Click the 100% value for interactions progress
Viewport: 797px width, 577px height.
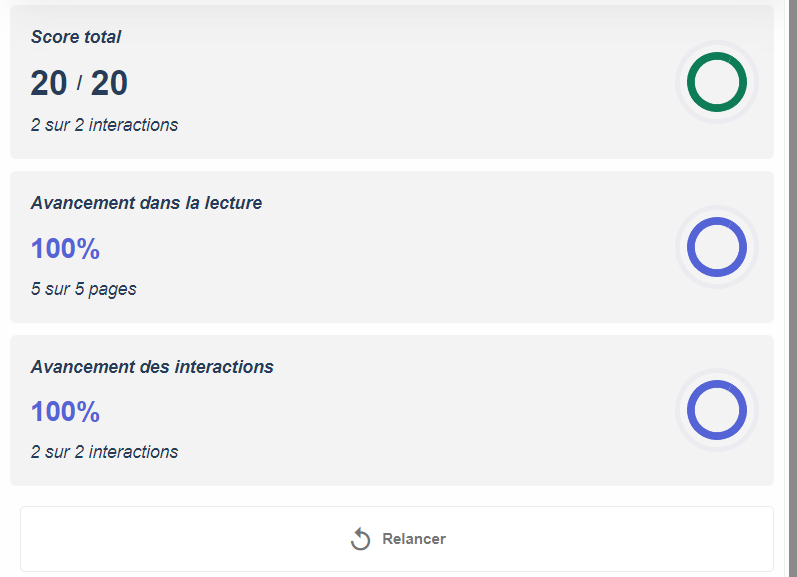[x=65, y=412]
